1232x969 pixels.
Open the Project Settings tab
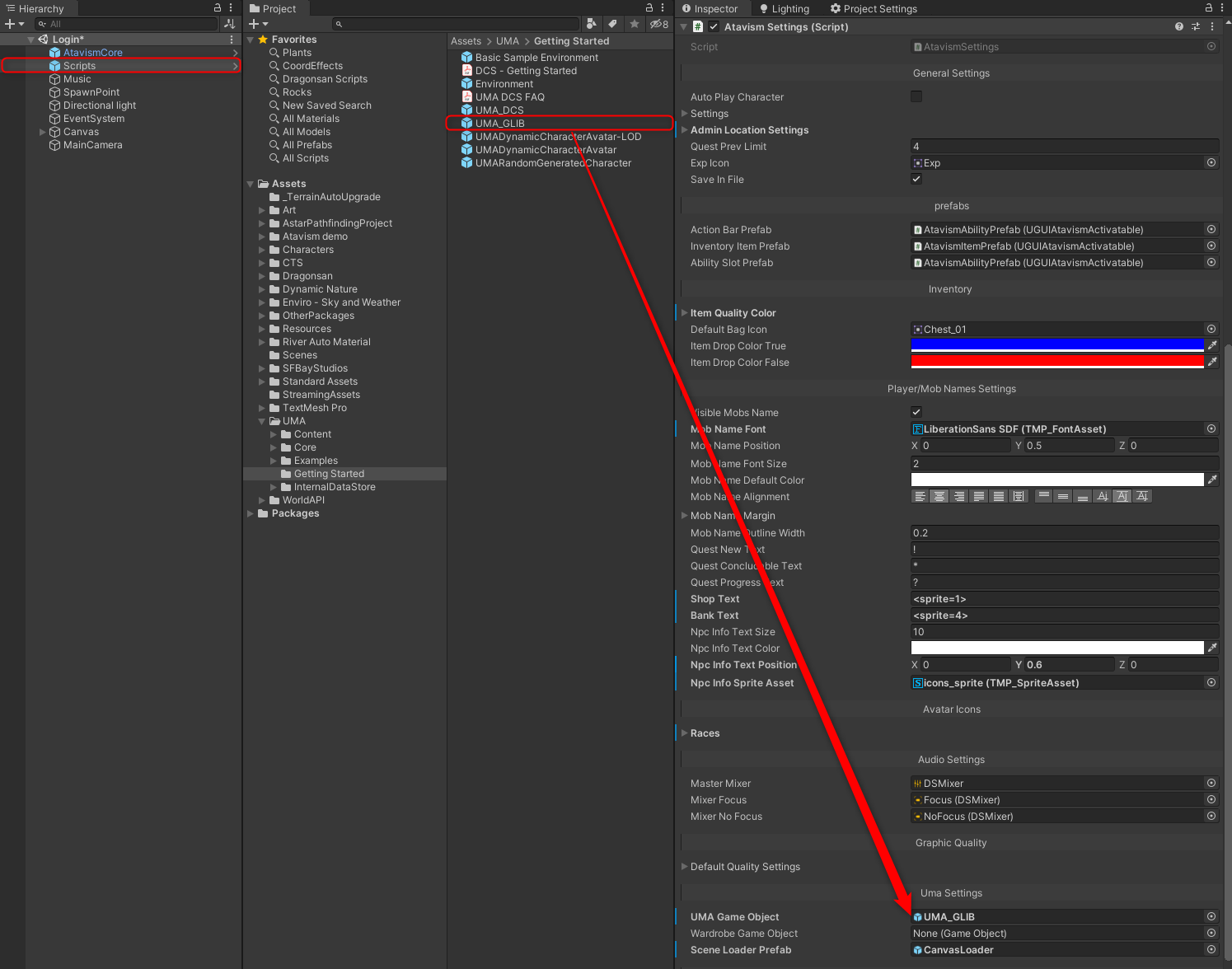pos(874,8)
